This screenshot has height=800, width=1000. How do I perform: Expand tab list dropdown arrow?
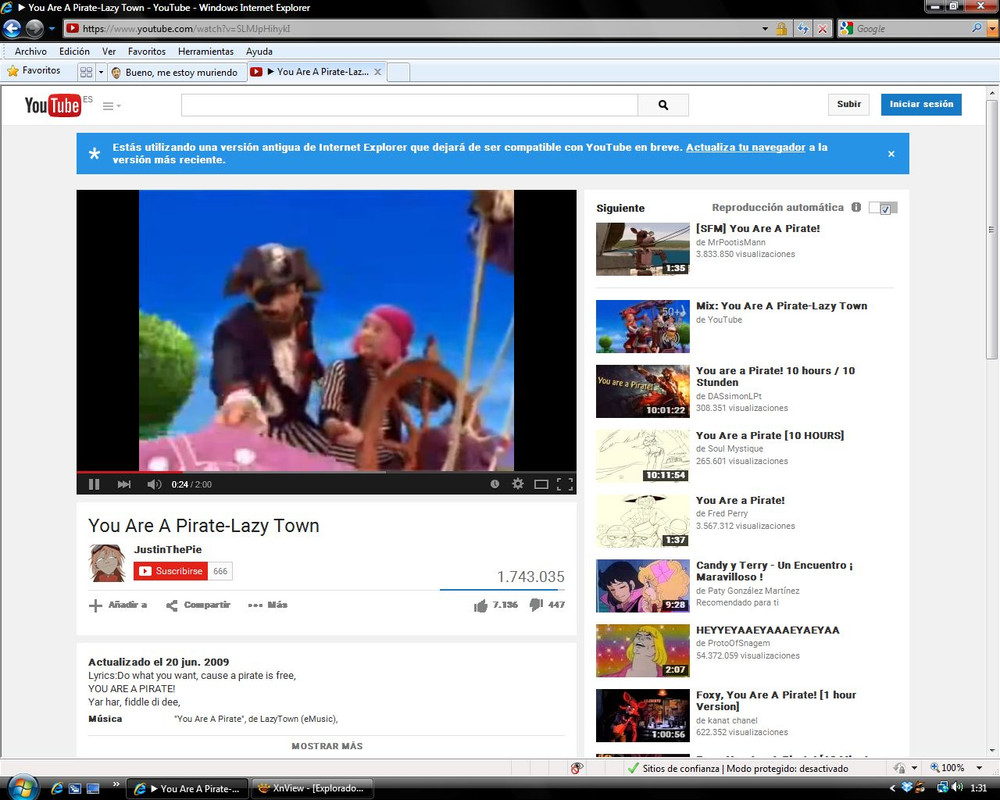tap(101, 72)
